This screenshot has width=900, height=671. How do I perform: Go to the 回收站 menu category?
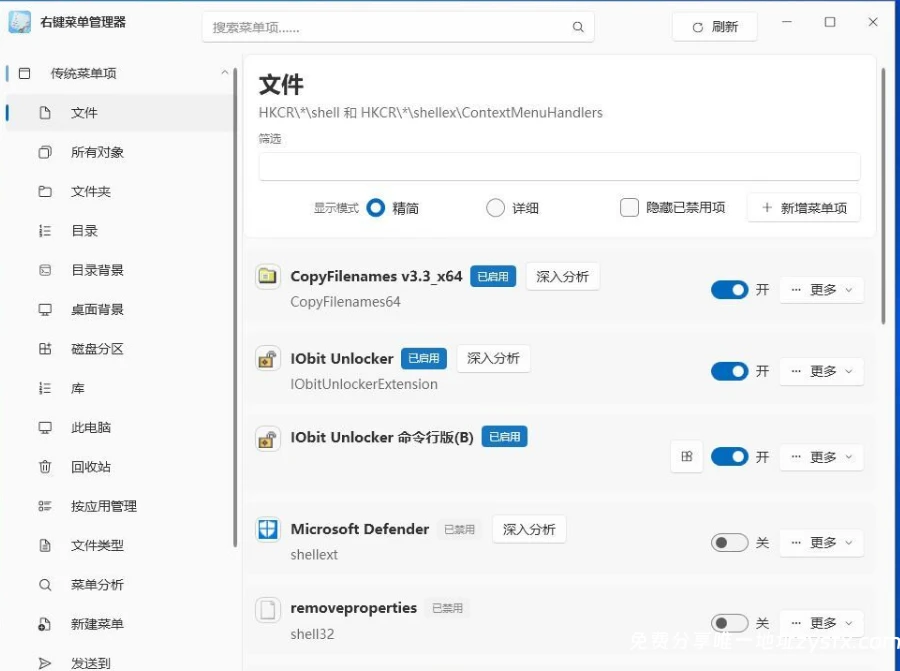[x=121, y=467]
